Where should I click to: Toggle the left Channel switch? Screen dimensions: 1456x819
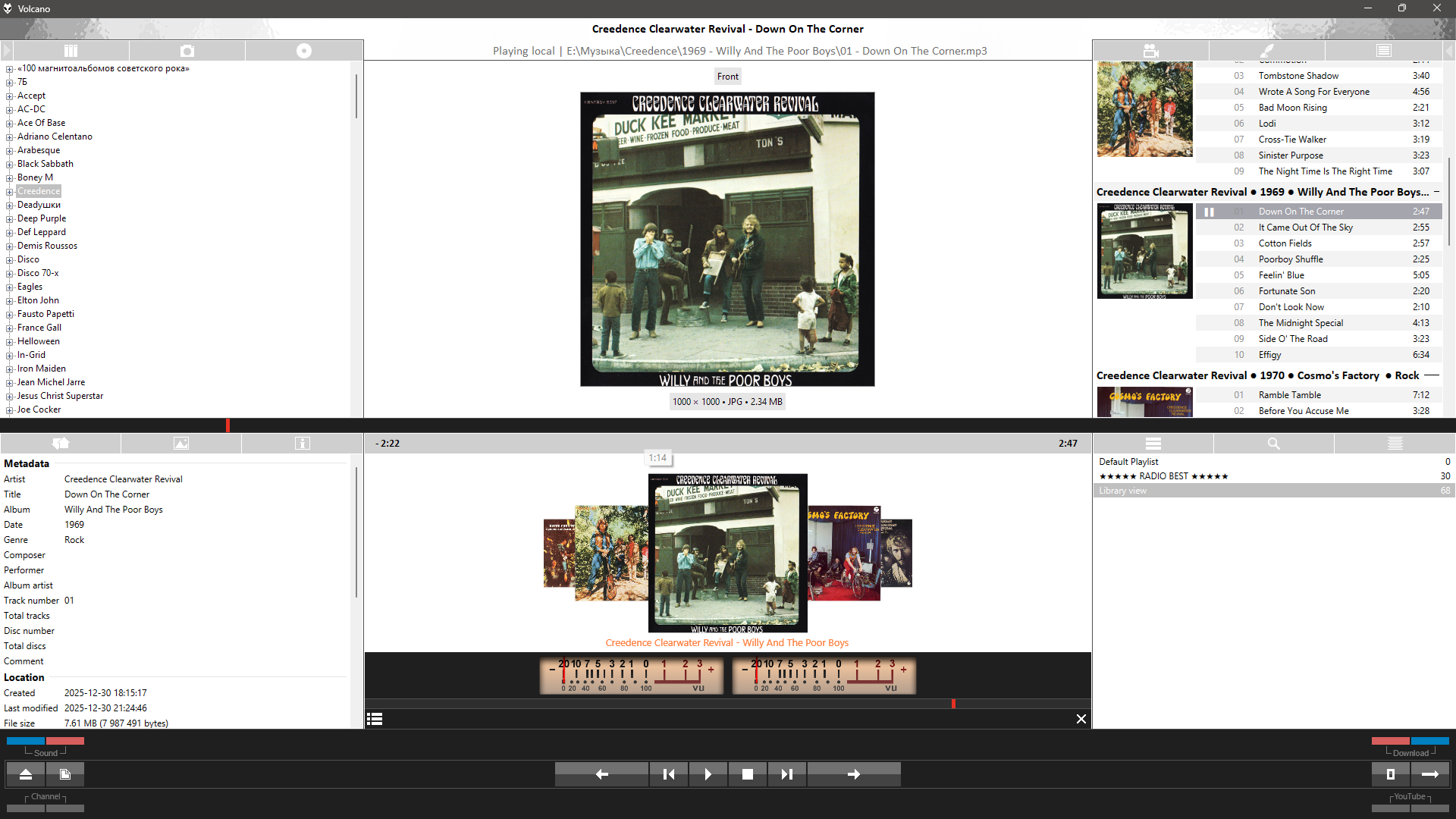[x=26, y=808]
